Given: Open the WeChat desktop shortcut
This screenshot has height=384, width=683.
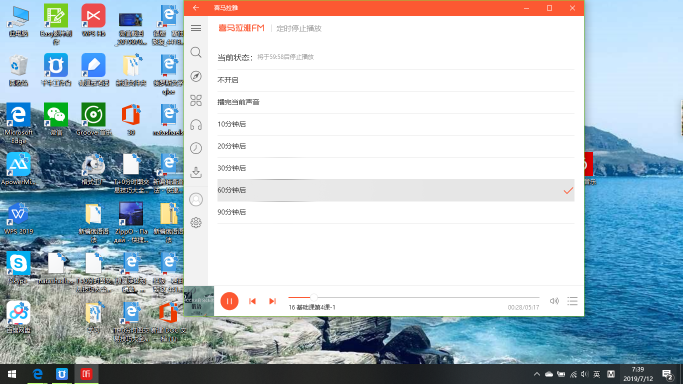Looking at the screenshot, I should click(x=56, y=119).
